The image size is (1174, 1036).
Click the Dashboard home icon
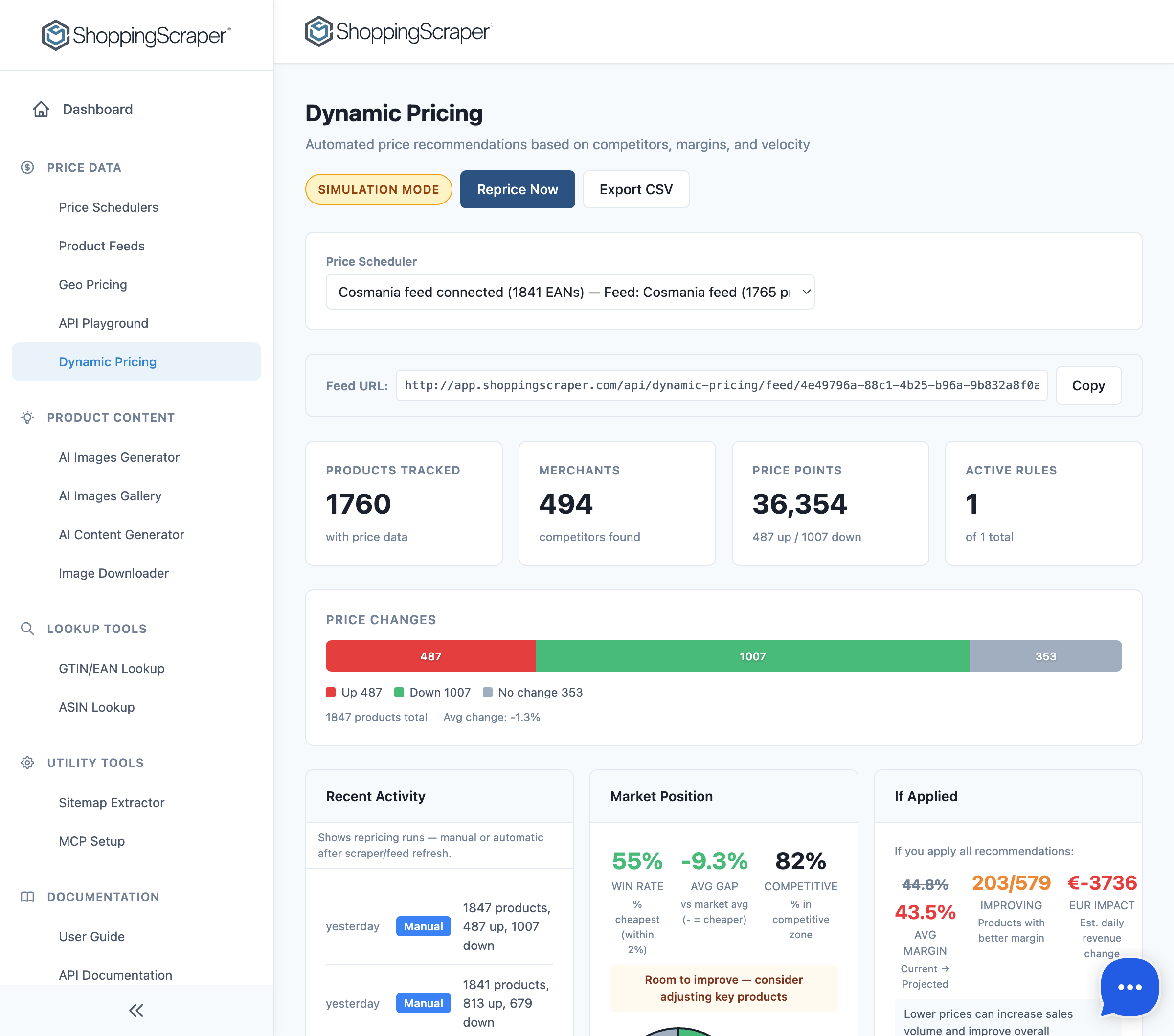pyautogui.click(x=41, y=109)
